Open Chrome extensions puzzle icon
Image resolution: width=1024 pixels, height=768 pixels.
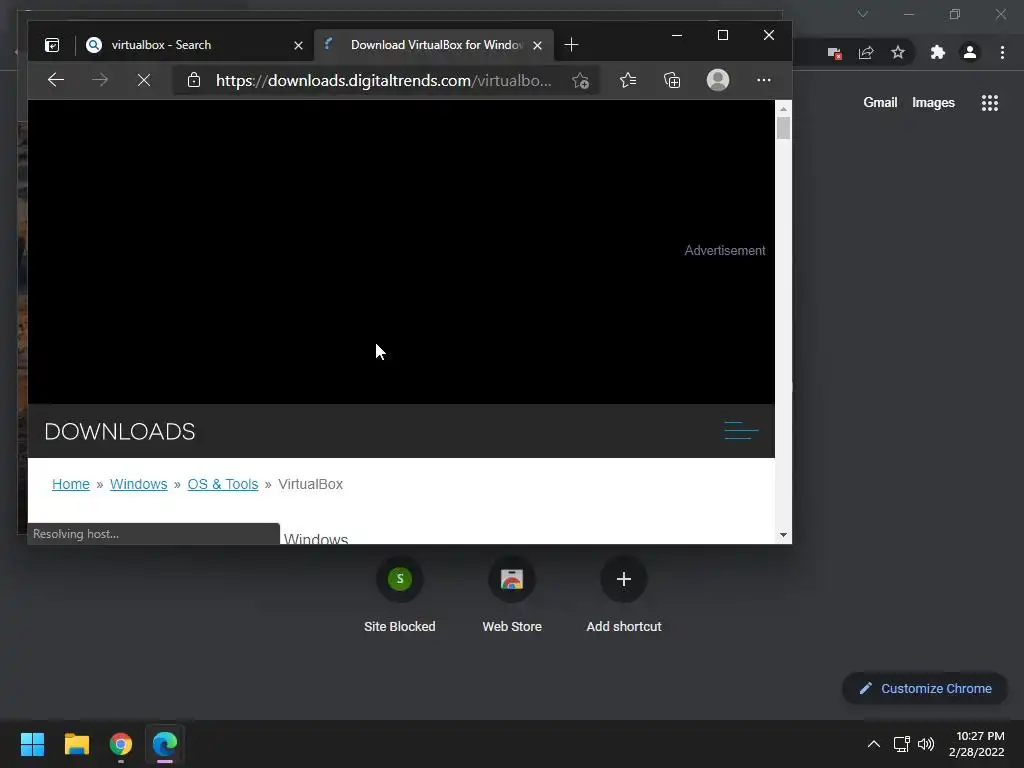[x=937, y=52]
